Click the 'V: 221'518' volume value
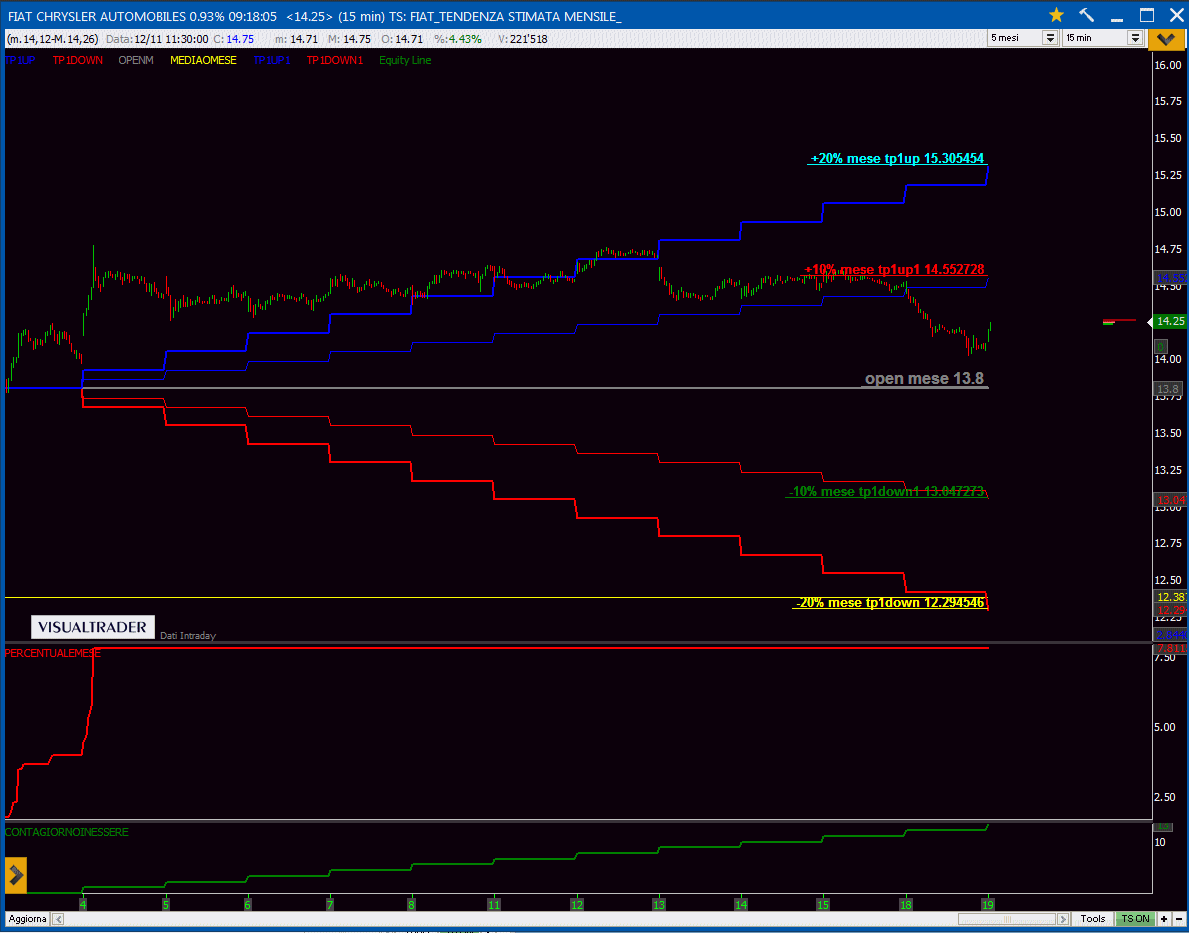Screen dimensions: 1189x933 tap(521, 39)
